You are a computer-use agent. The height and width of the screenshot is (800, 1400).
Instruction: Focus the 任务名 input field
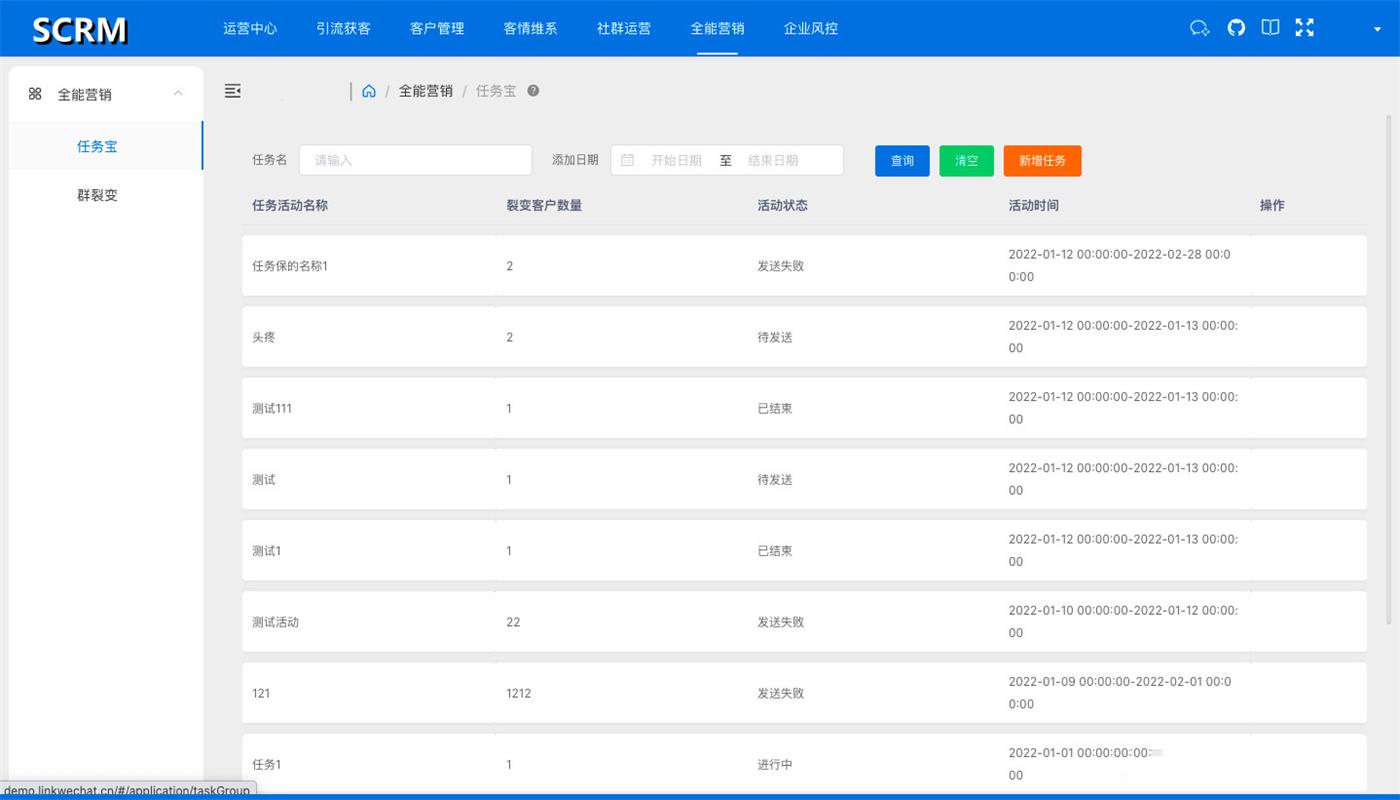(x=415, y=160)
